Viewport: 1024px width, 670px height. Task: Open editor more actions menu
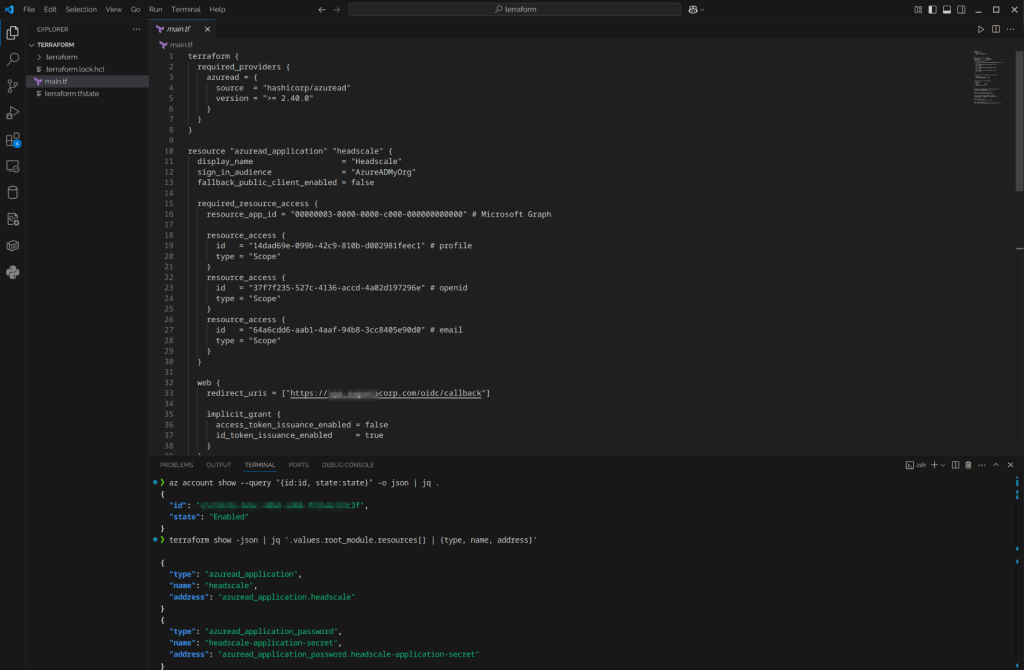point(1010,29)
